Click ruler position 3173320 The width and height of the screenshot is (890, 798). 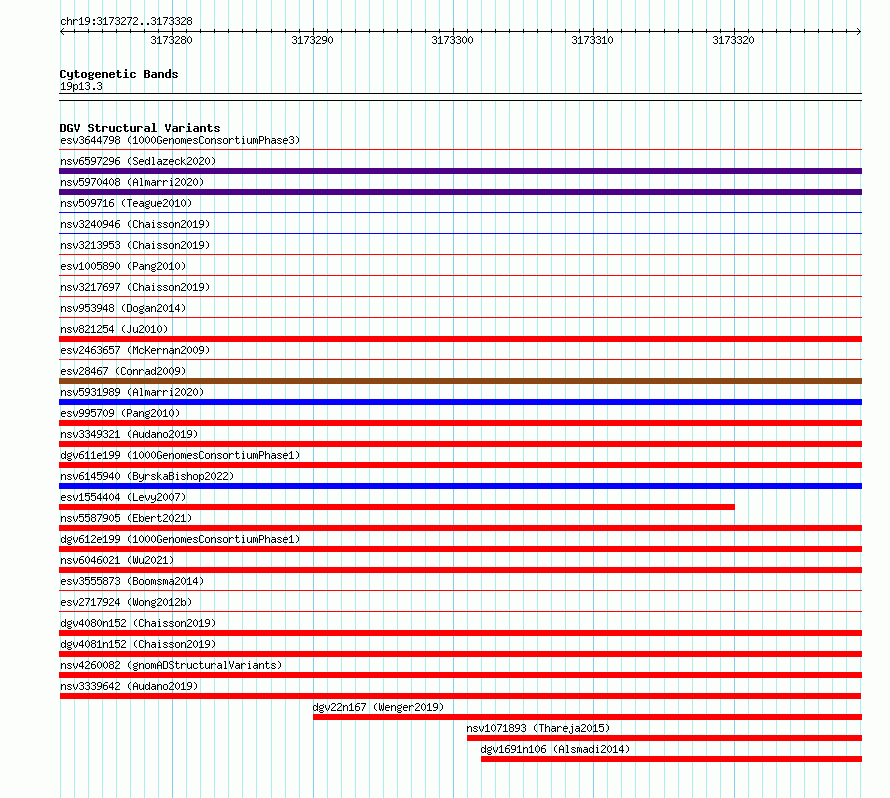tap(733, 40)
